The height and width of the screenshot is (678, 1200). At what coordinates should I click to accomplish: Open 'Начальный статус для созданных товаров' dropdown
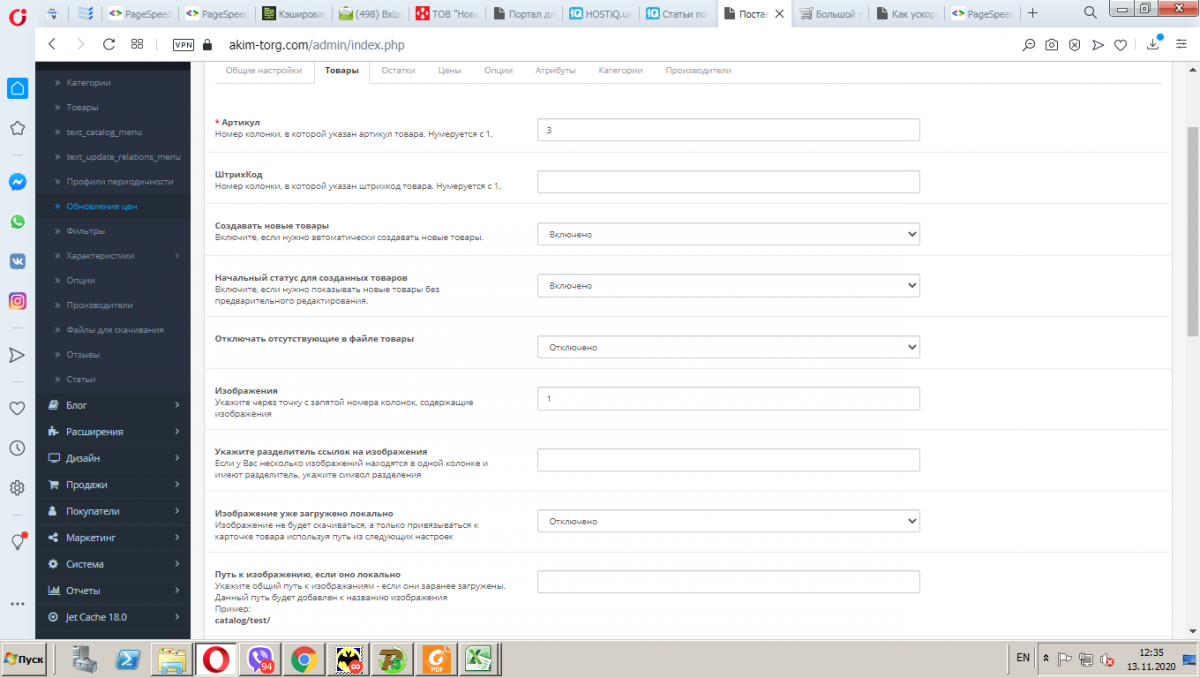pyautogui.click(x=728, y=286)
